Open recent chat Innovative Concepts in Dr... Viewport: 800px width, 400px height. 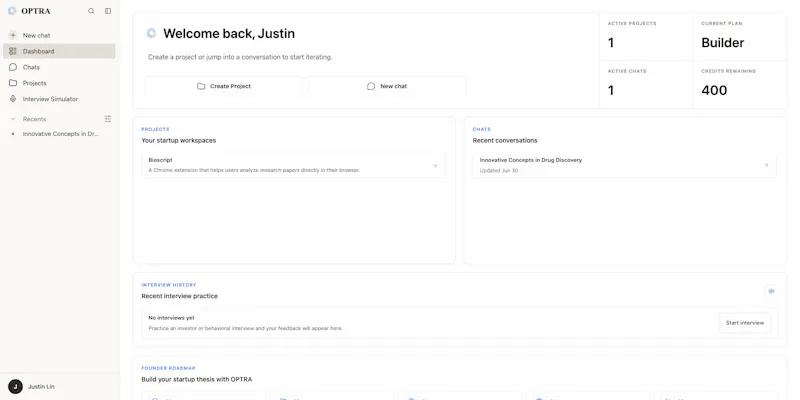[x=59, y=134]
